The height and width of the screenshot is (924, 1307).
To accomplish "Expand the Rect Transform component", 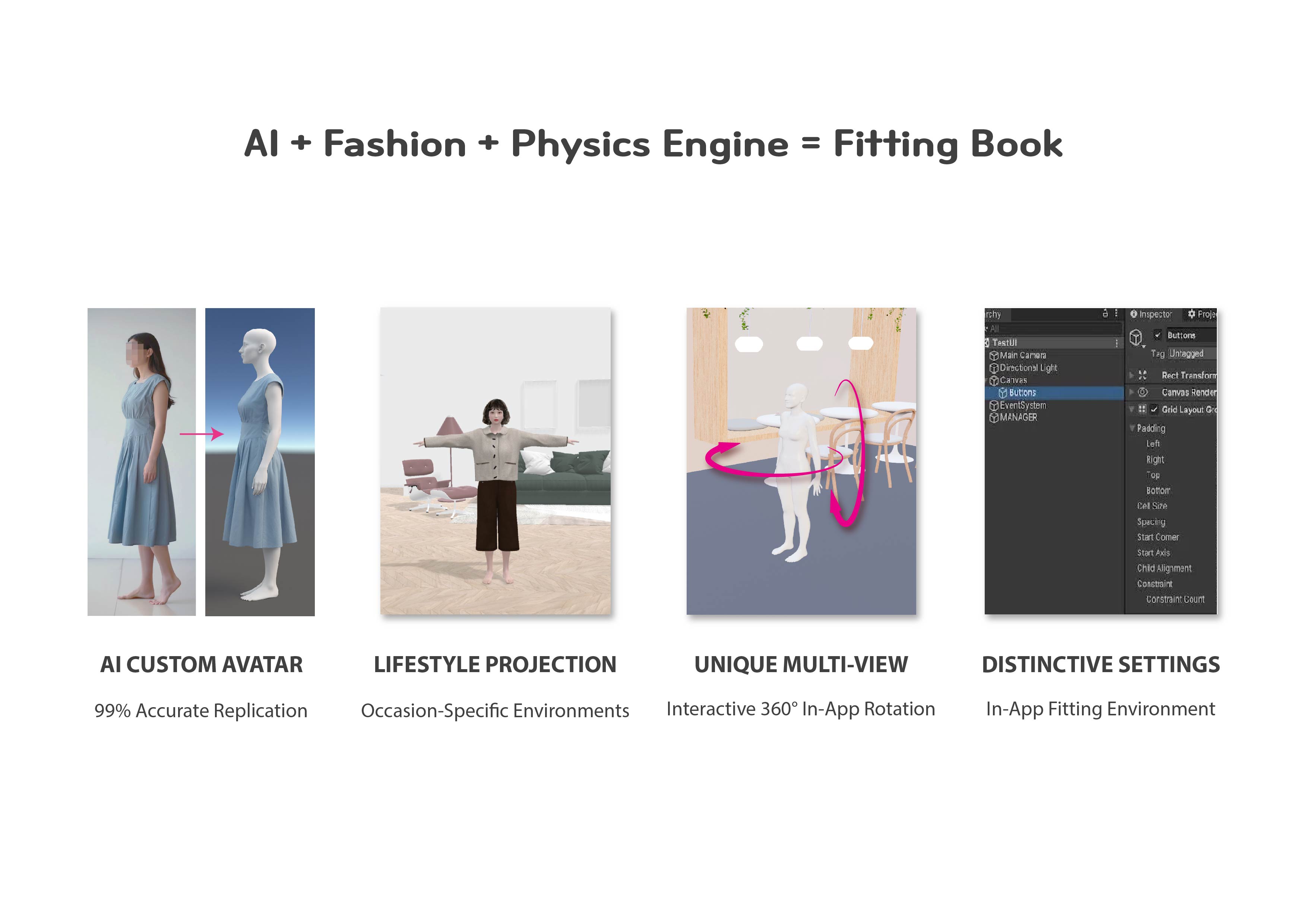I will pos(1132,375).
